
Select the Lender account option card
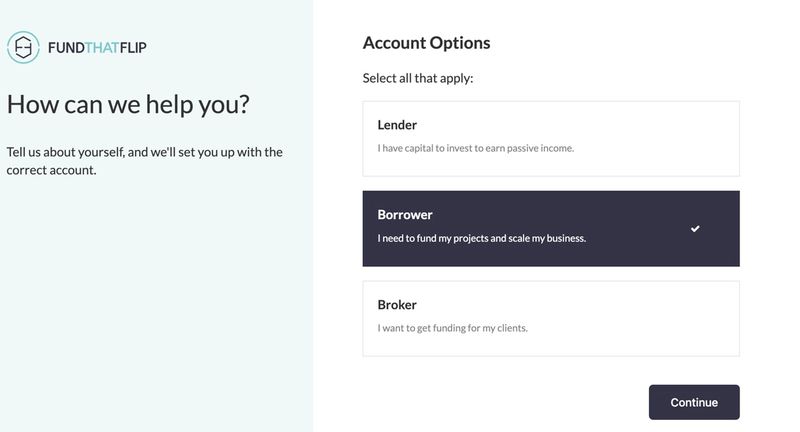pyautogui.click(x=551, y=138)
